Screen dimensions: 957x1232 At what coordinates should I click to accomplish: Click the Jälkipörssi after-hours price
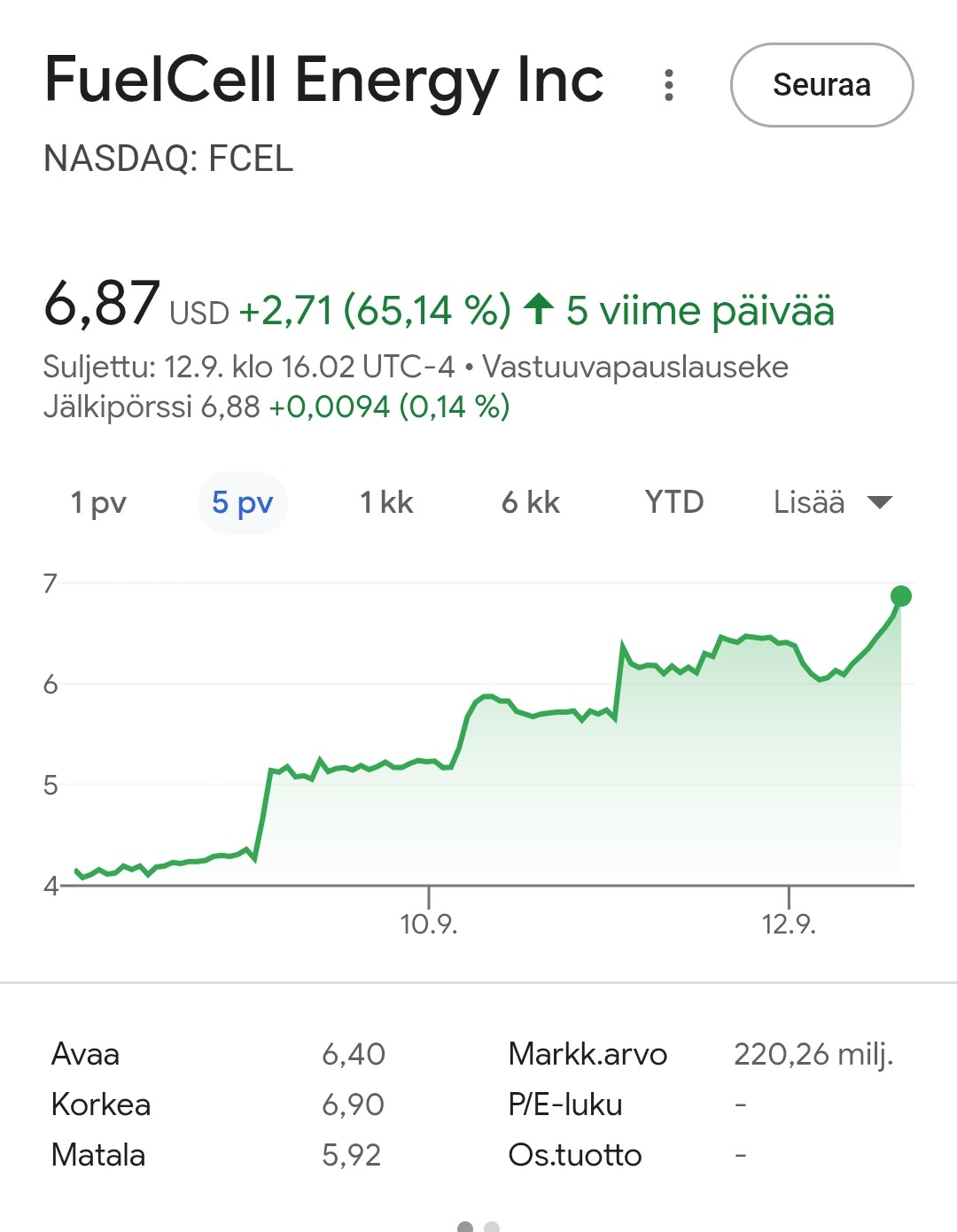point(230,407)
